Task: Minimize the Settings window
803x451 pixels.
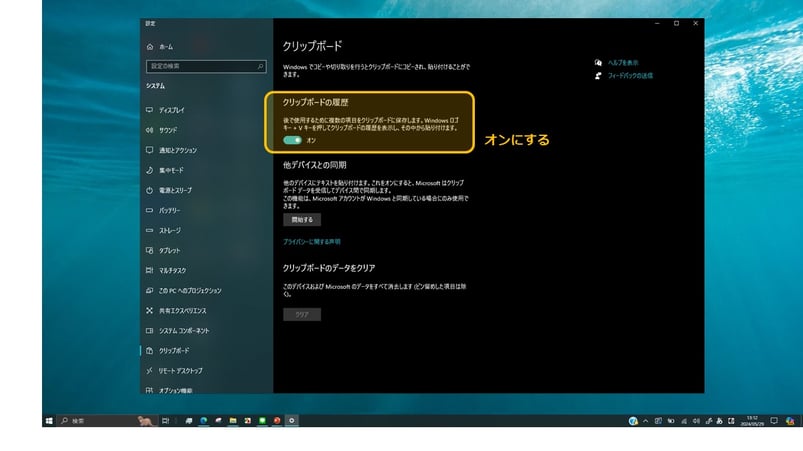Action: pos(657,24)
